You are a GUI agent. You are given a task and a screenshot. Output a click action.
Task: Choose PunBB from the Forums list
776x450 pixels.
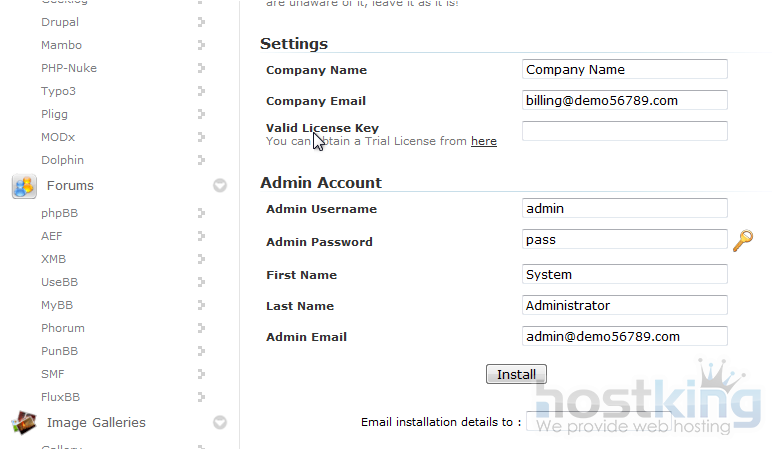(61, 351)
